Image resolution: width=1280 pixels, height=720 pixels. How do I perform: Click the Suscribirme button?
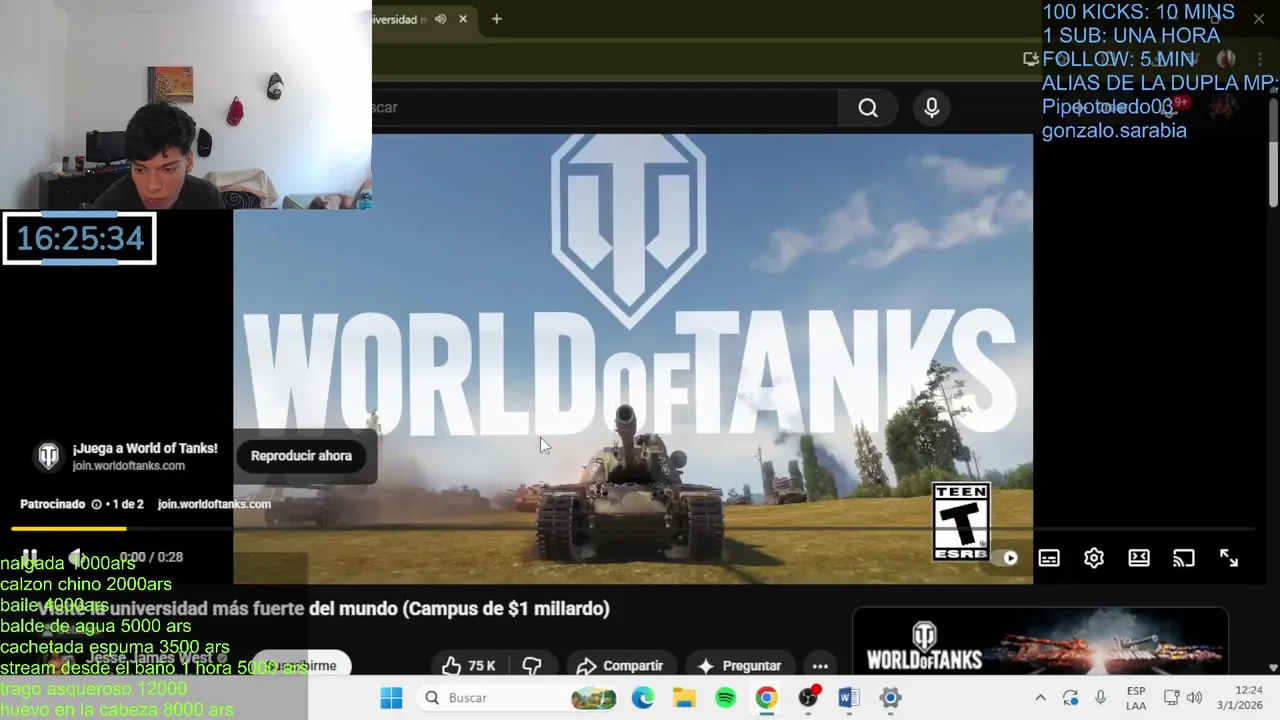pyautogui.click(x=301, y=666)
